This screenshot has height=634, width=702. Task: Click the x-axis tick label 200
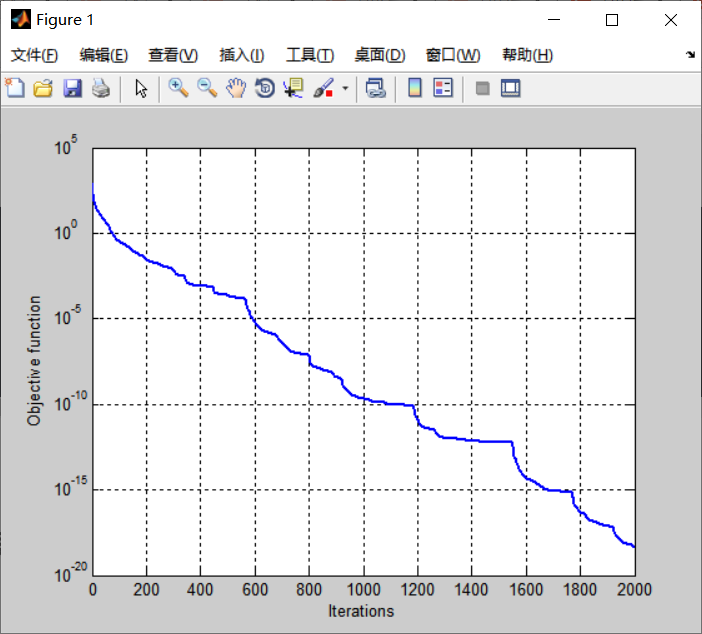(146, 589)
